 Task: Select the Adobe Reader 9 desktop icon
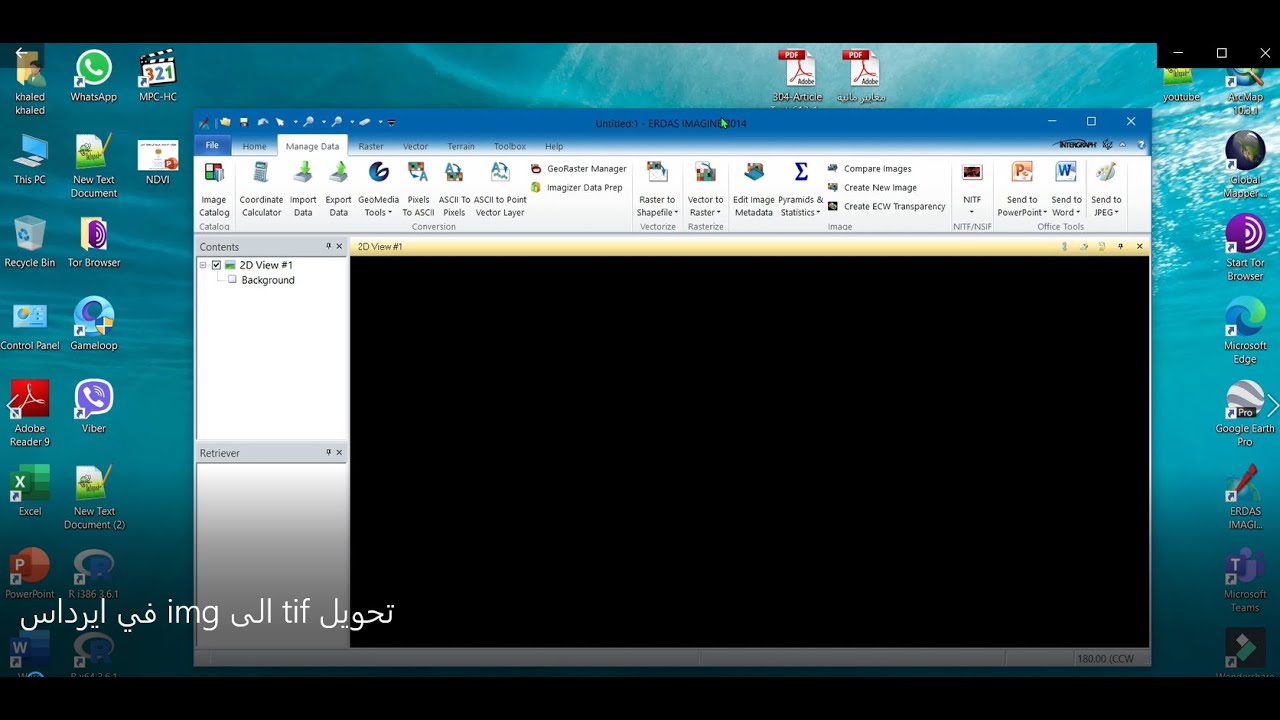(x=30, y=414)
